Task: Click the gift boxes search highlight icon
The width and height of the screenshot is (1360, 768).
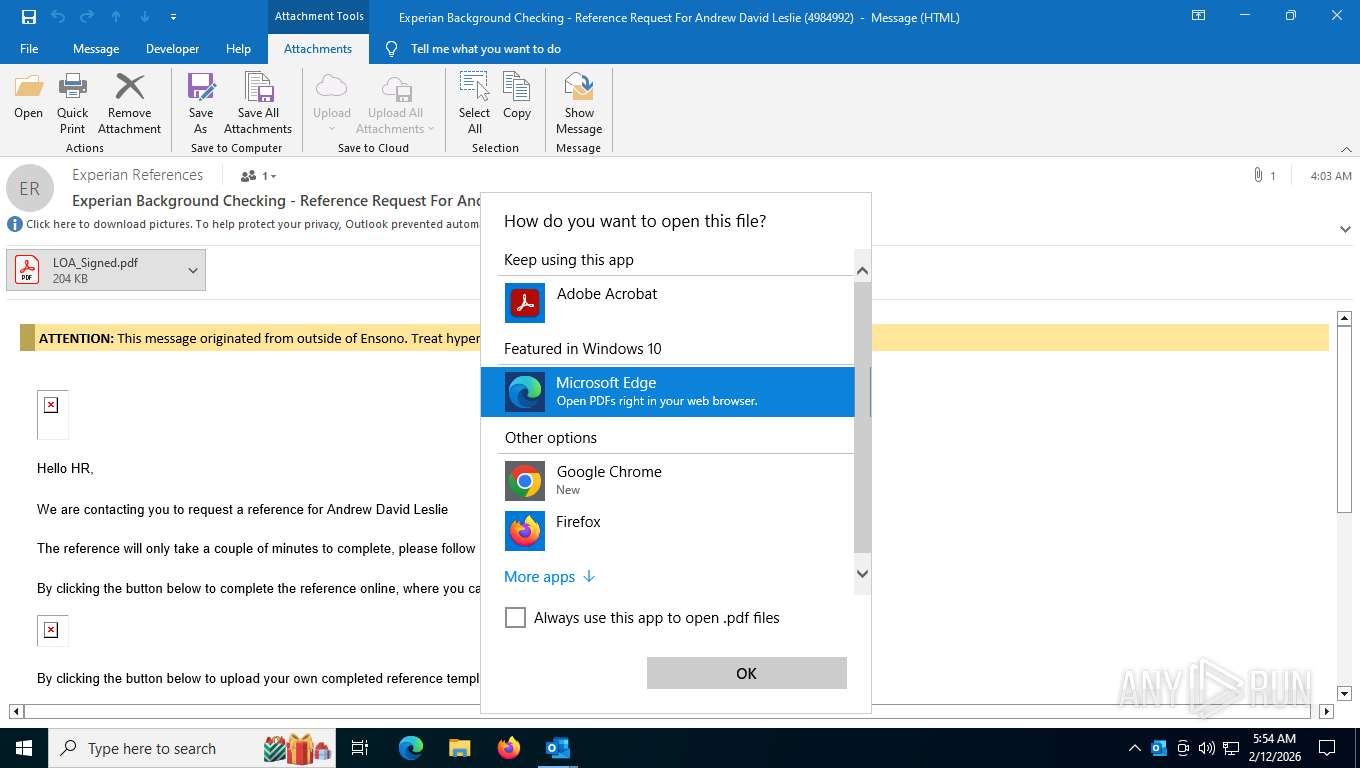Action: tap(297, 747)
